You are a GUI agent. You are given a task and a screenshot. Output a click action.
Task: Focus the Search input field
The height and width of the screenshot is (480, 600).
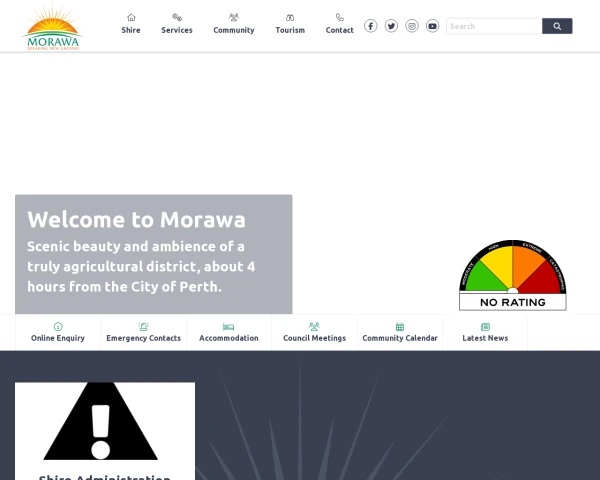[x=493, y=26]
